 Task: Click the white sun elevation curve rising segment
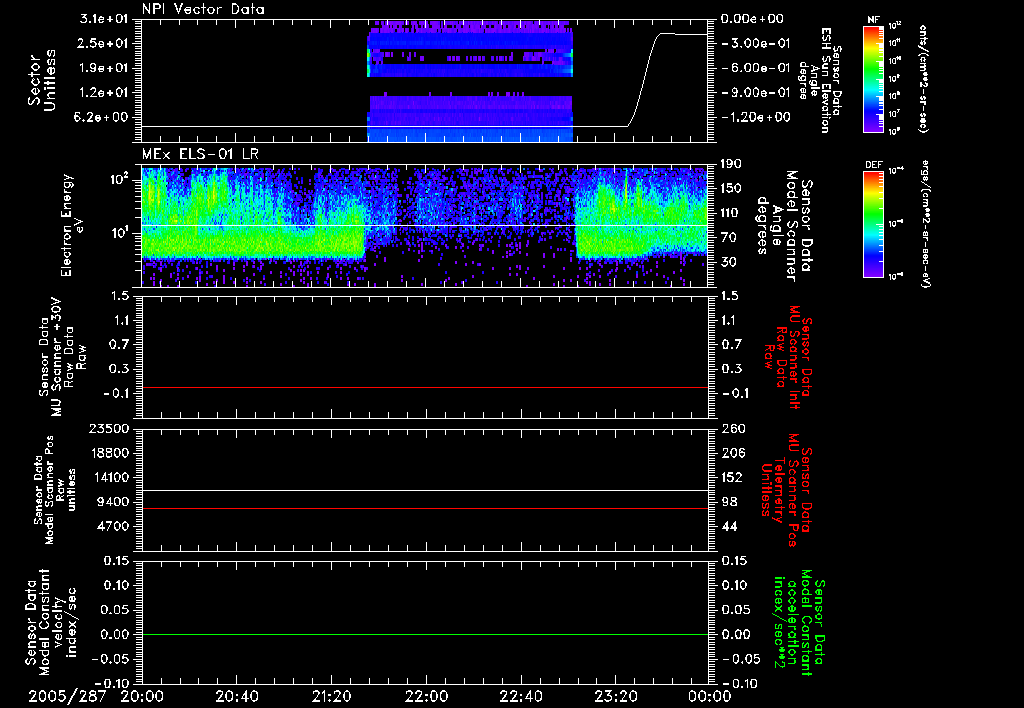coord(646,78)
